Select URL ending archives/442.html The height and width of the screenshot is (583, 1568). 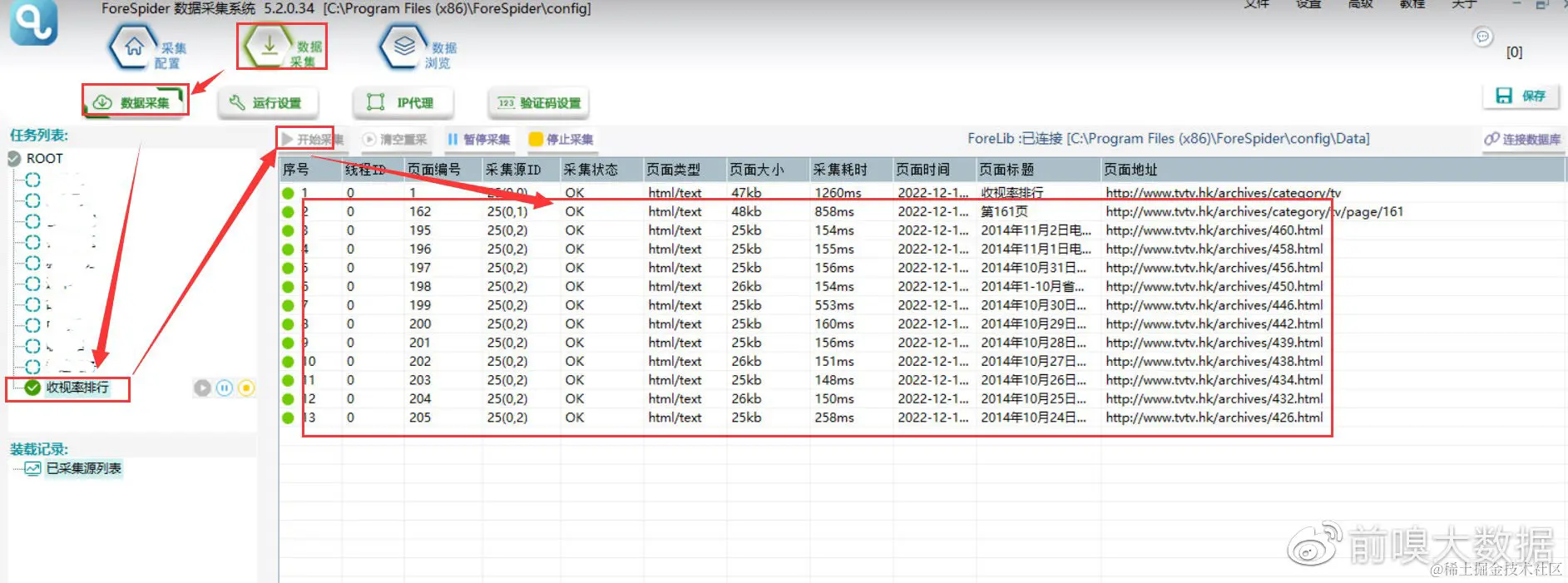coord(1214,324)
